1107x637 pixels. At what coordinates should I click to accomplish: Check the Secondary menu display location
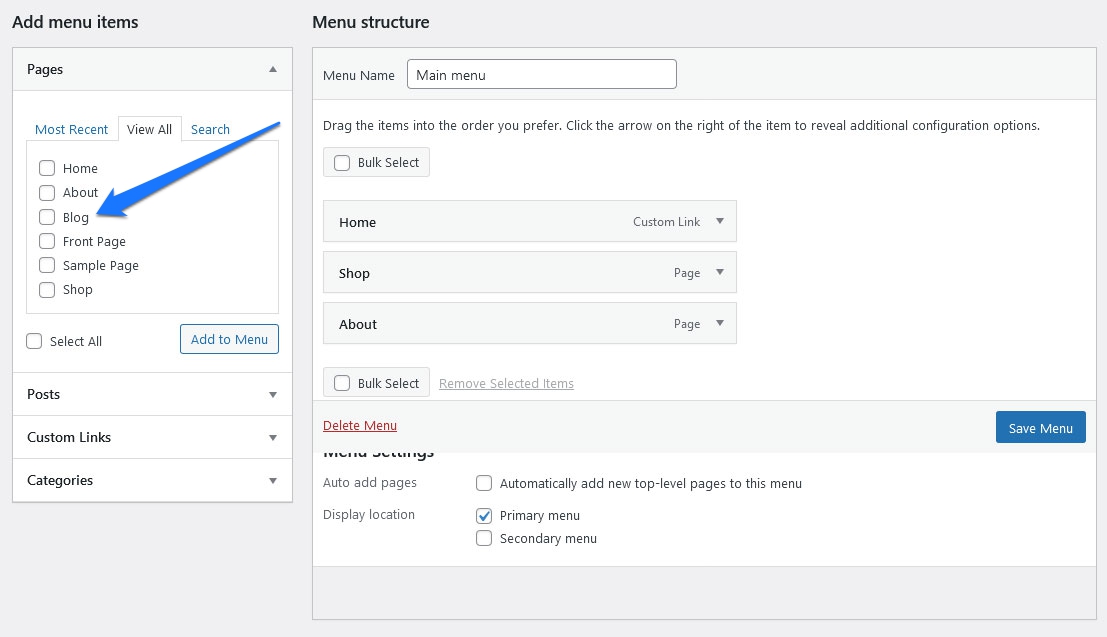(x=484, y=538)
